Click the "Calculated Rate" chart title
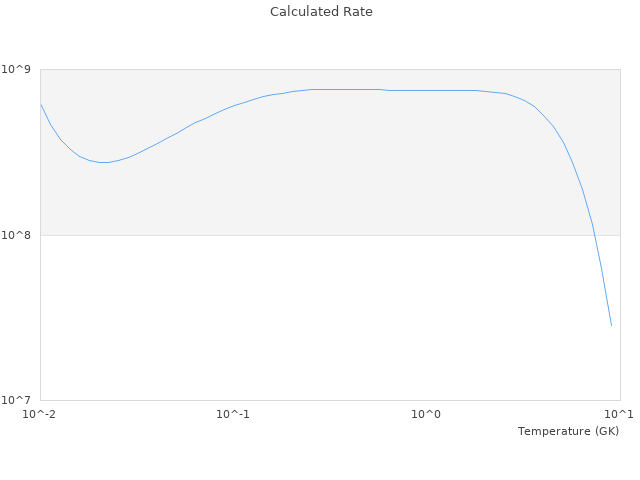The width and height of the screenshot is (640, 480). pos(321,12)
